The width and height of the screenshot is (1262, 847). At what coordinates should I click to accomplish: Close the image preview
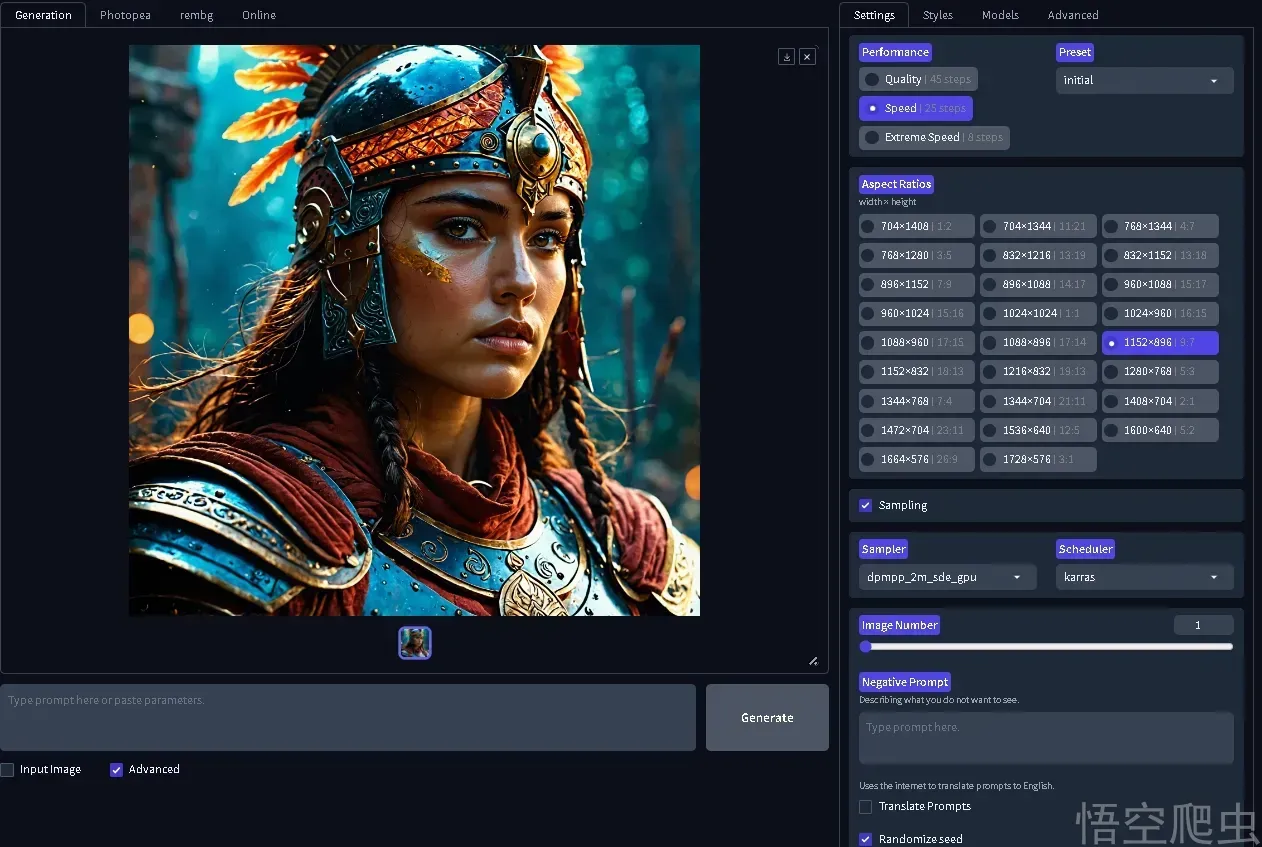807,57
